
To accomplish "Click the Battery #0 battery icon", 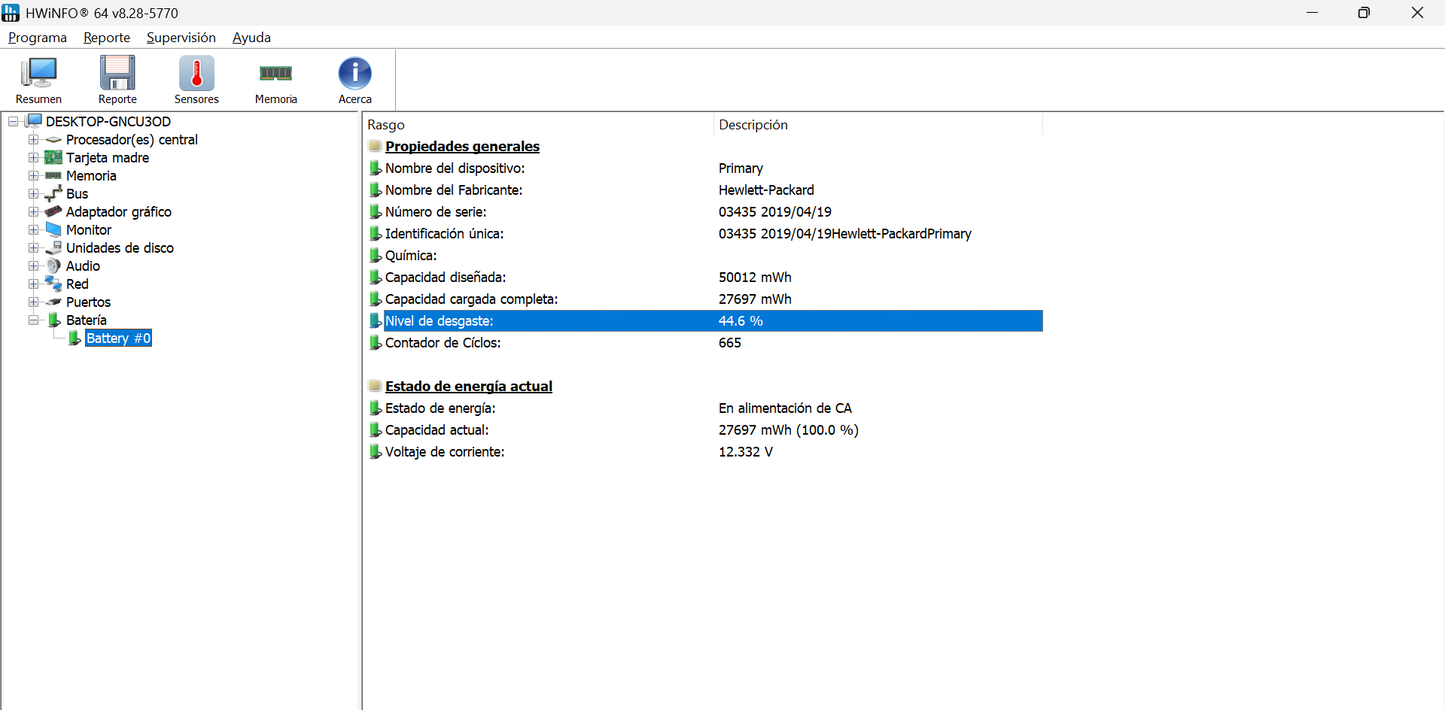I will (74, 338).
